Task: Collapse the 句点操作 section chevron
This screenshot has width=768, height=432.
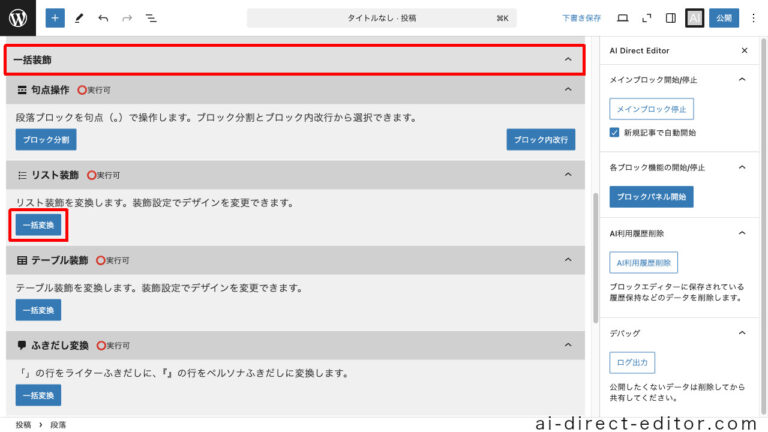Action: 568,89
